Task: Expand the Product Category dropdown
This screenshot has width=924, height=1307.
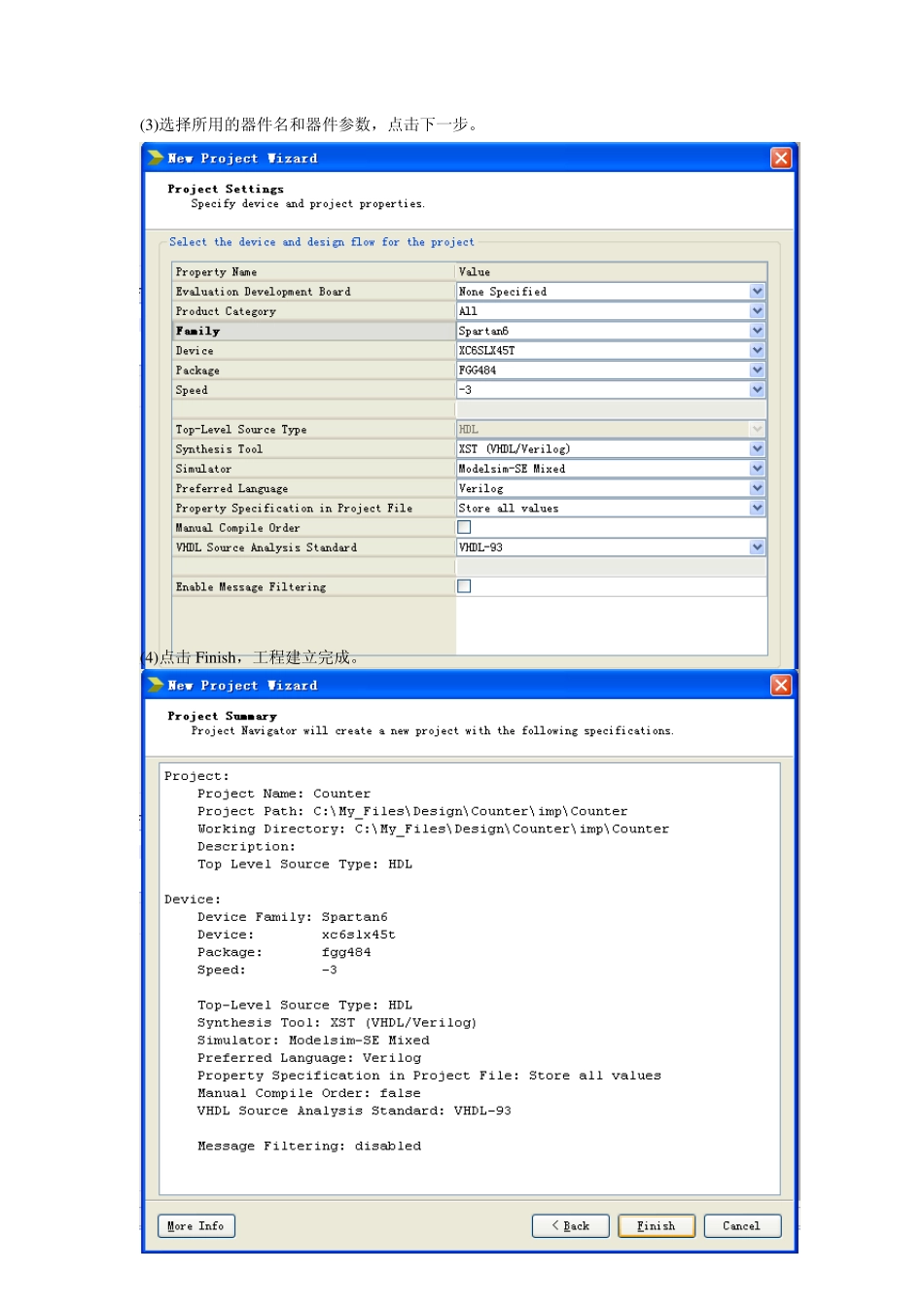Action: [757, 311]
